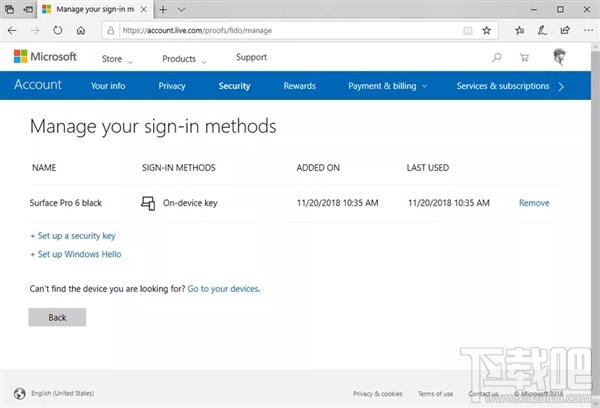Share this page icon
Viewport: 600px width, 408px height.
click(x=565, y=30)
